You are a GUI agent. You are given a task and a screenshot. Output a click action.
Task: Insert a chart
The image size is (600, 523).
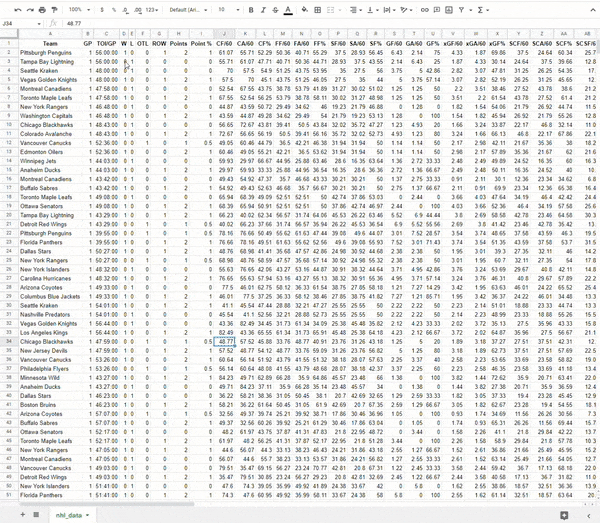[449, 10]
